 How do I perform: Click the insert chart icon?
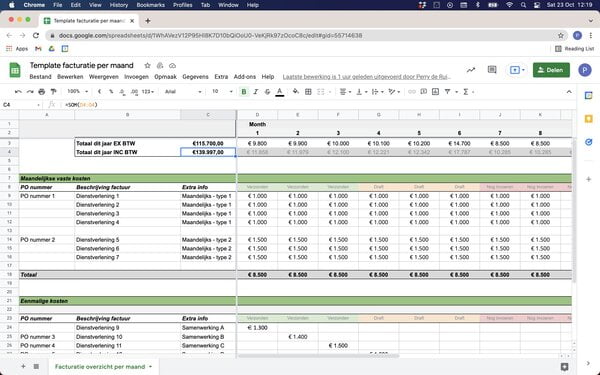435,92
